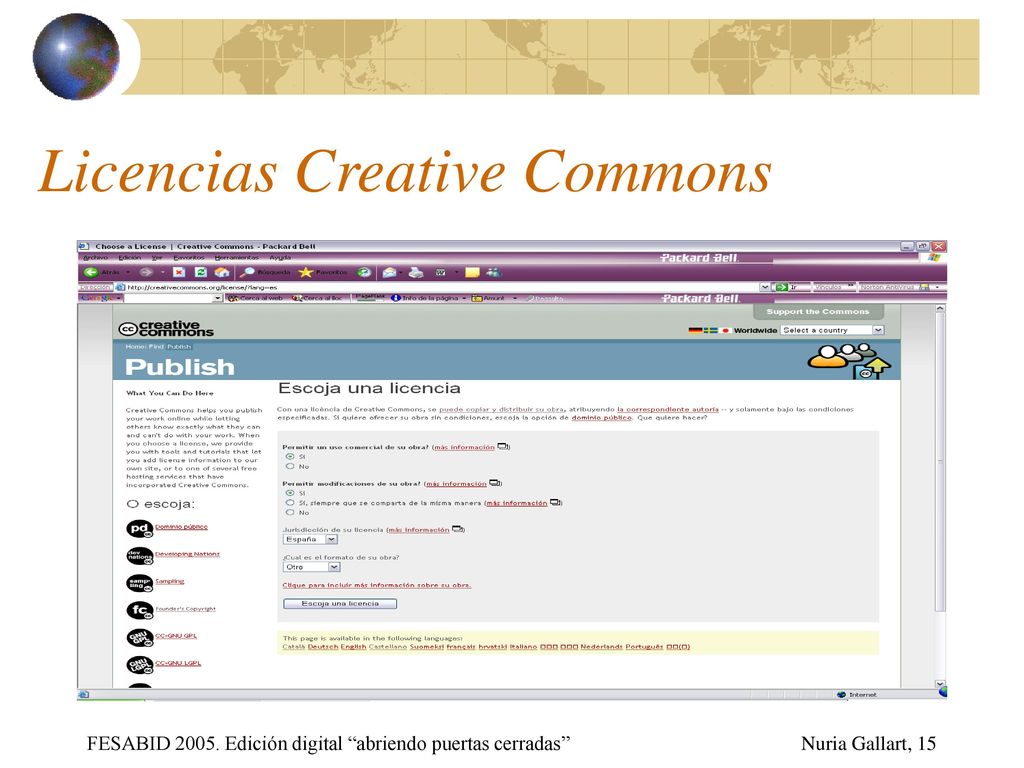This screenshot has width=1024, height=768.
Task: Click the 'pd' Dominio público badge icon
Action: [139, 529]
